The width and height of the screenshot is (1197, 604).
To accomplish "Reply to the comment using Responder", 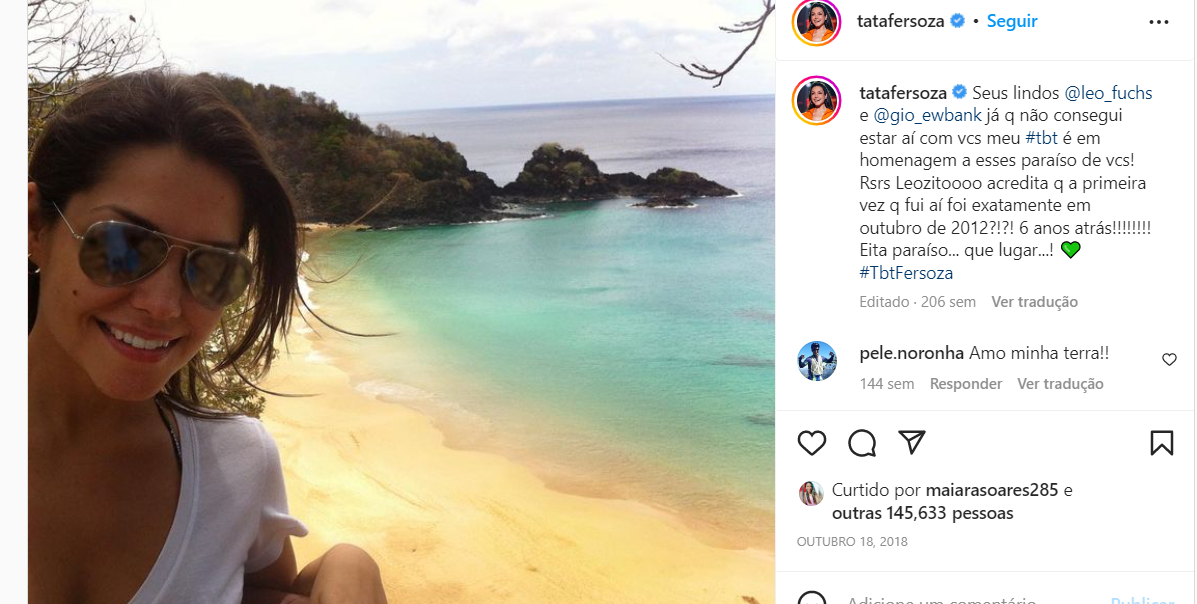I will [x=965, y=383].
